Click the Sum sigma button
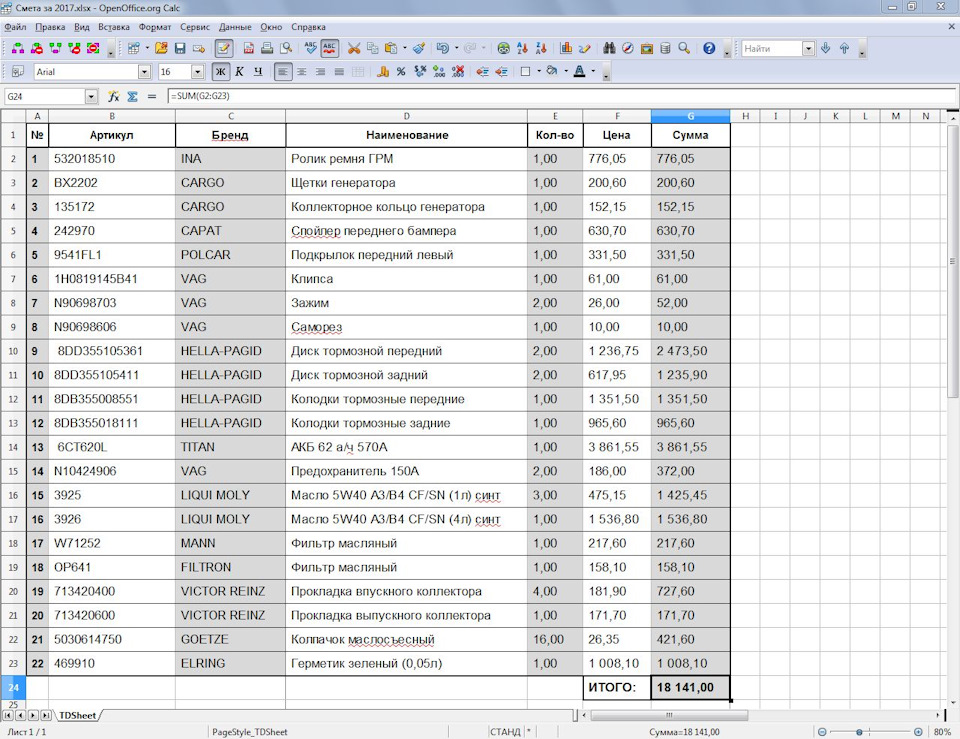960x739 pixels. pos(132,97)
